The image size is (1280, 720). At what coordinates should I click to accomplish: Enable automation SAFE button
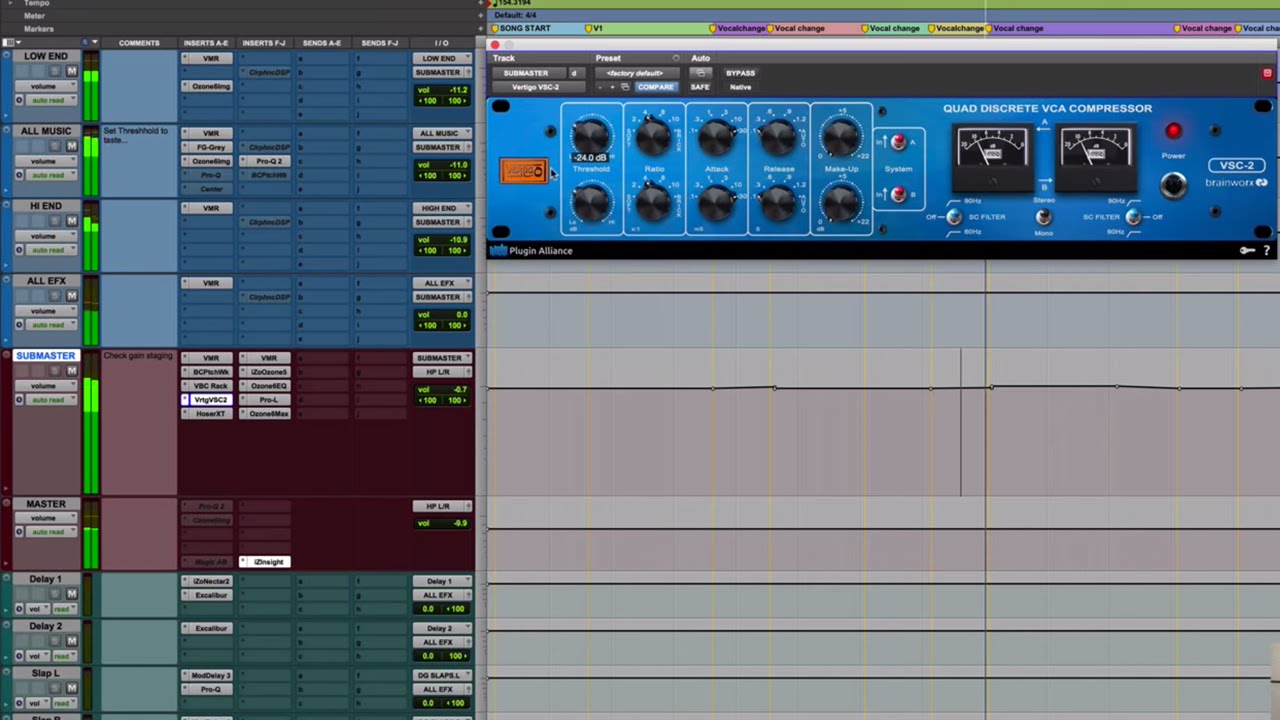700,87
